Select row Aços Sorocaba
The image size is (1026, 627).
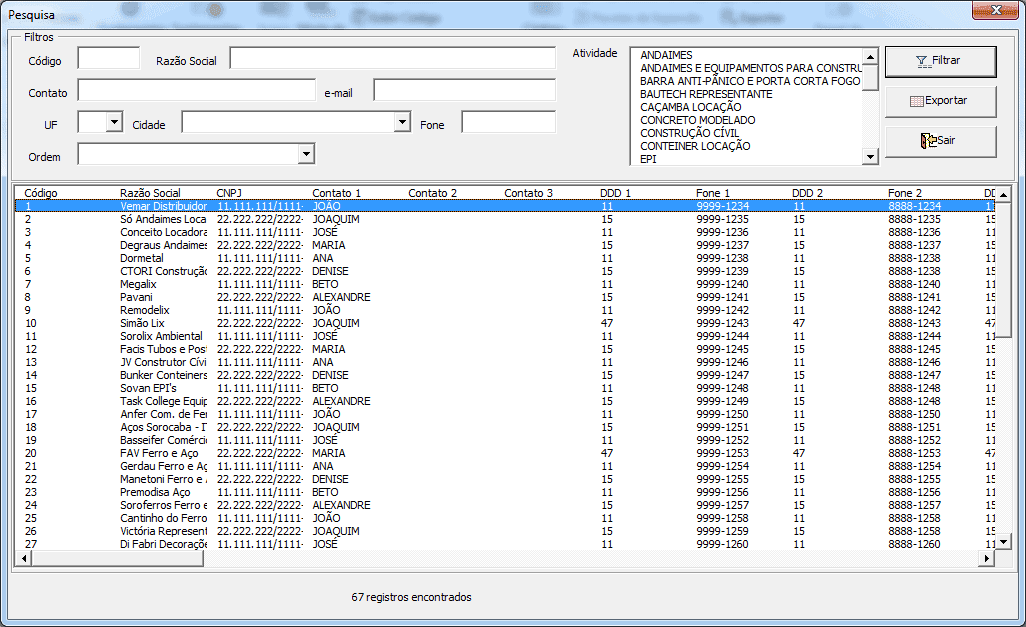(505, 427)
